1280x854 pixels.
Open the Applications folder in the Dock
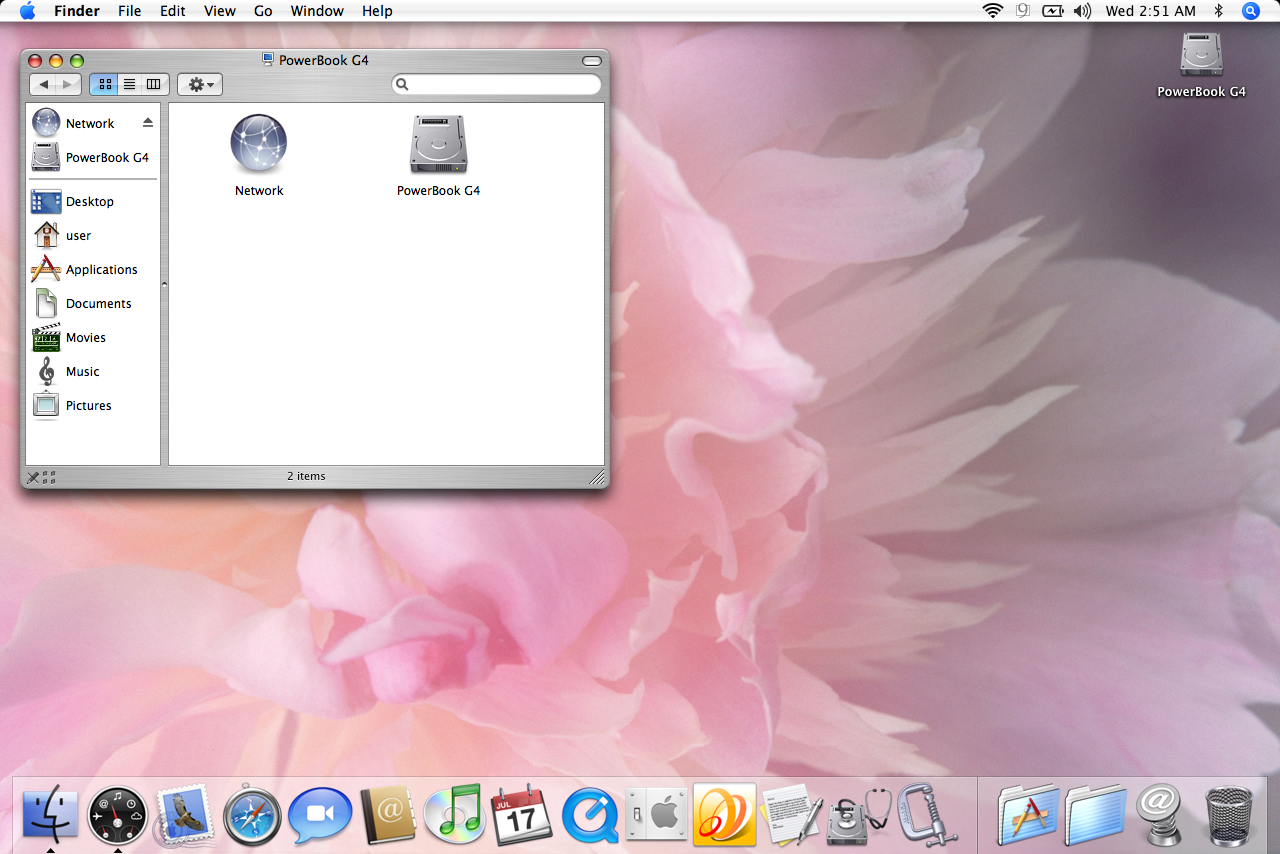click(1028, 814)
